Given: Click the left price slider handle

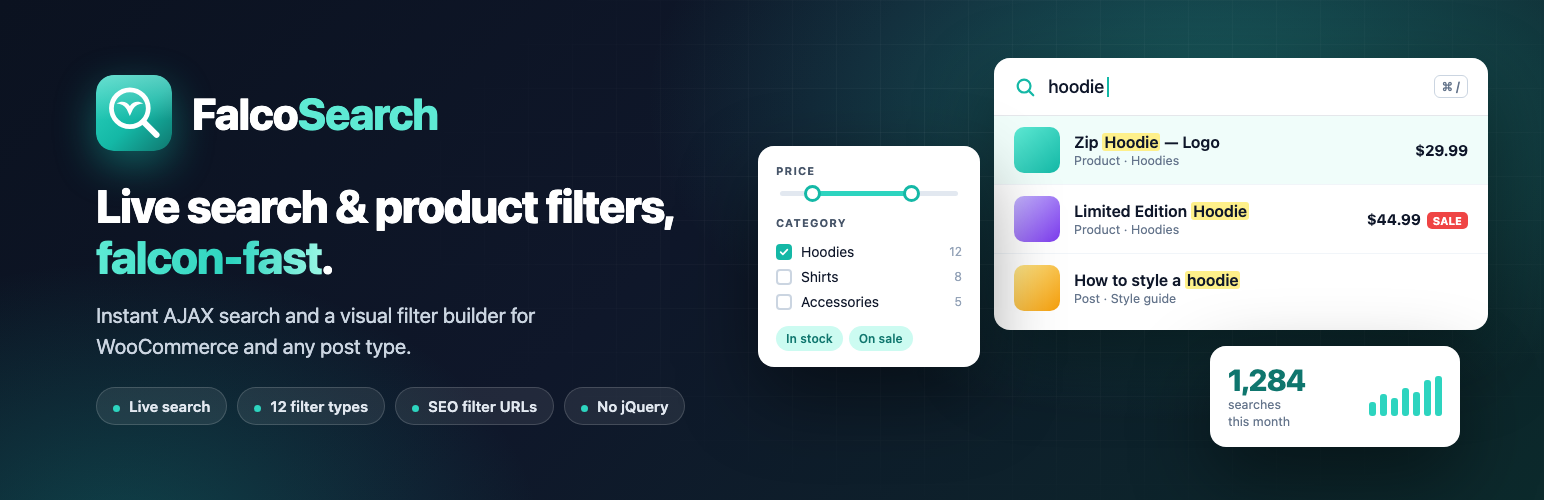Looking at the screenshot, I should pyautogui.click(x=812, y=193).
